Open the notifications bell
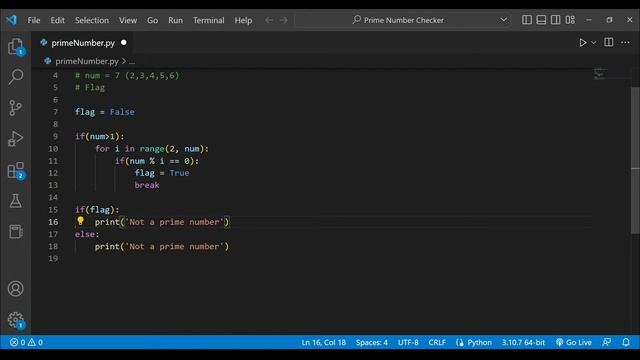 (x=626, y=342)
